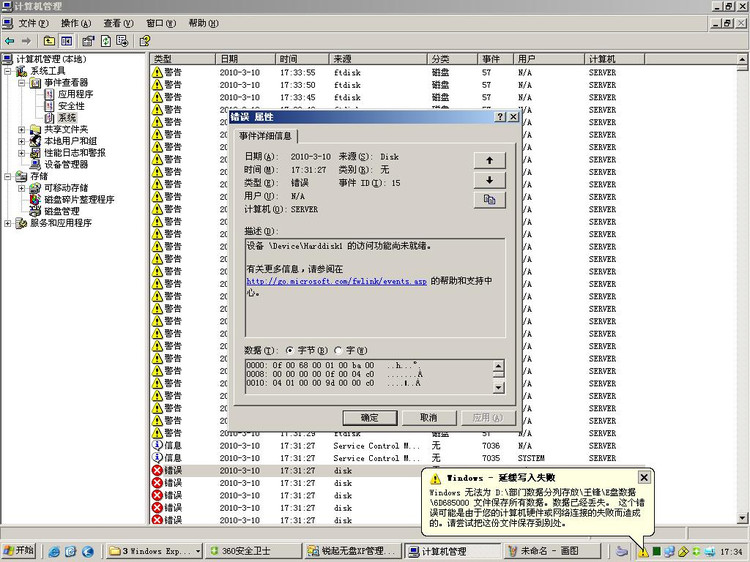Select the 信息 row with user SYSTEM
750x562 pixels.
pyautogui.click(x=397, y=458)
